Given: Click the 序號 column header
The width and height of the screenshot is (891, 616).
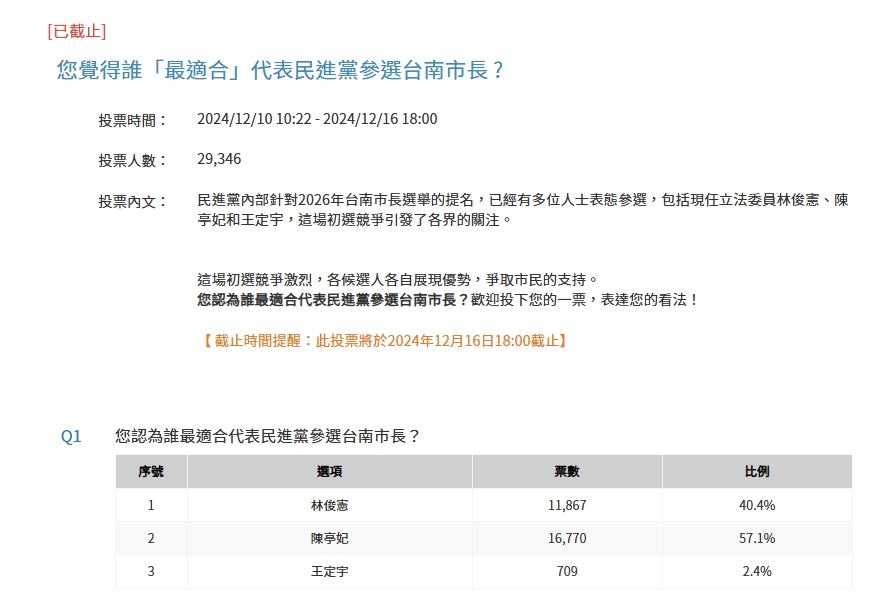Looking at the screenshot, I should coord(151,472).
